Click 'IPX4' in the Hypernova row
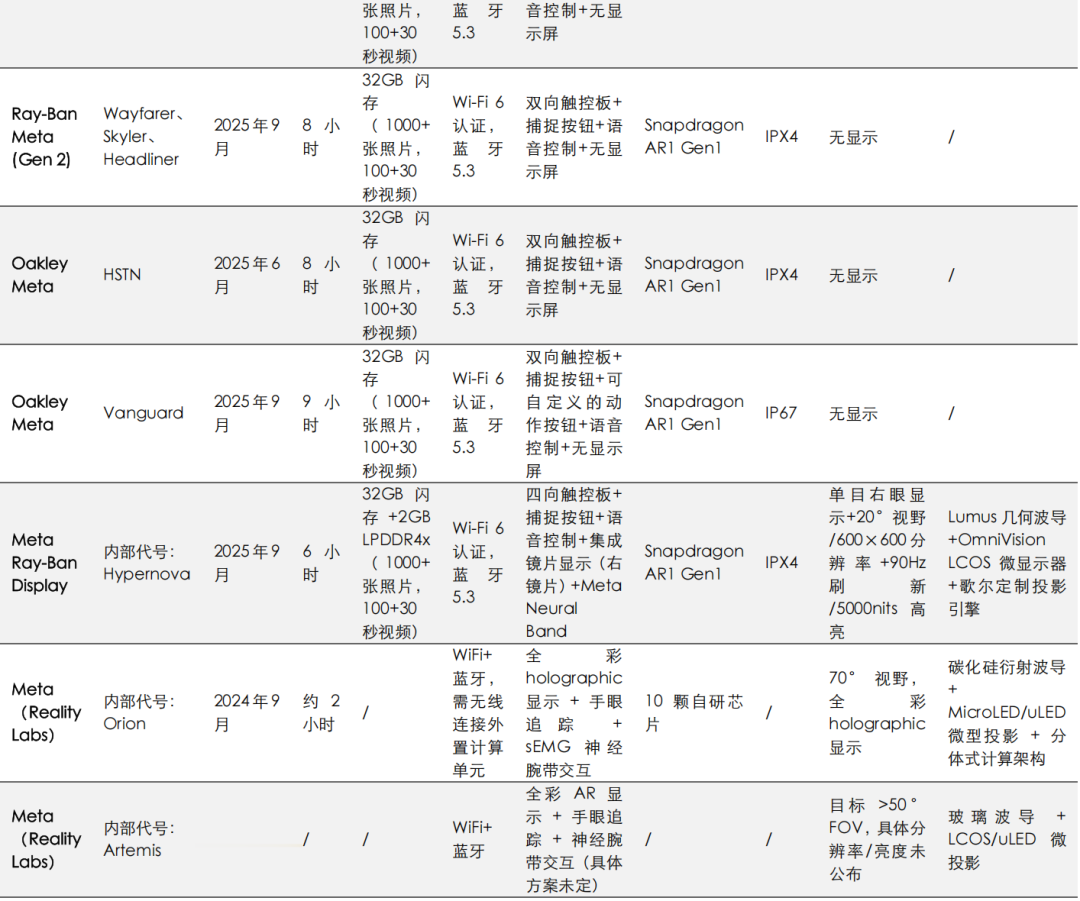 click(781, 562)
